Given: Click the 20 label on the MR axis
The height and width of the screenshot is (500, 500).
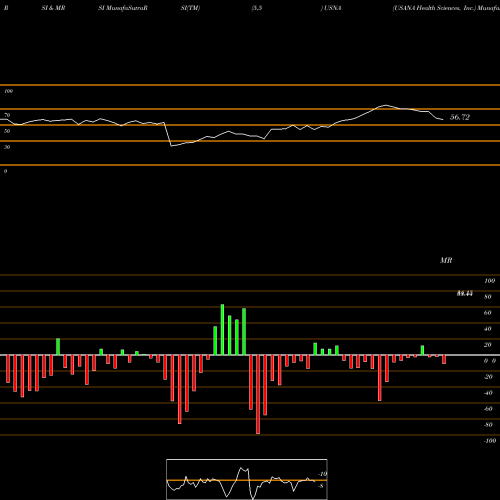Looking at the screenshot, I should pyautogui.click(x=487, y=345).
